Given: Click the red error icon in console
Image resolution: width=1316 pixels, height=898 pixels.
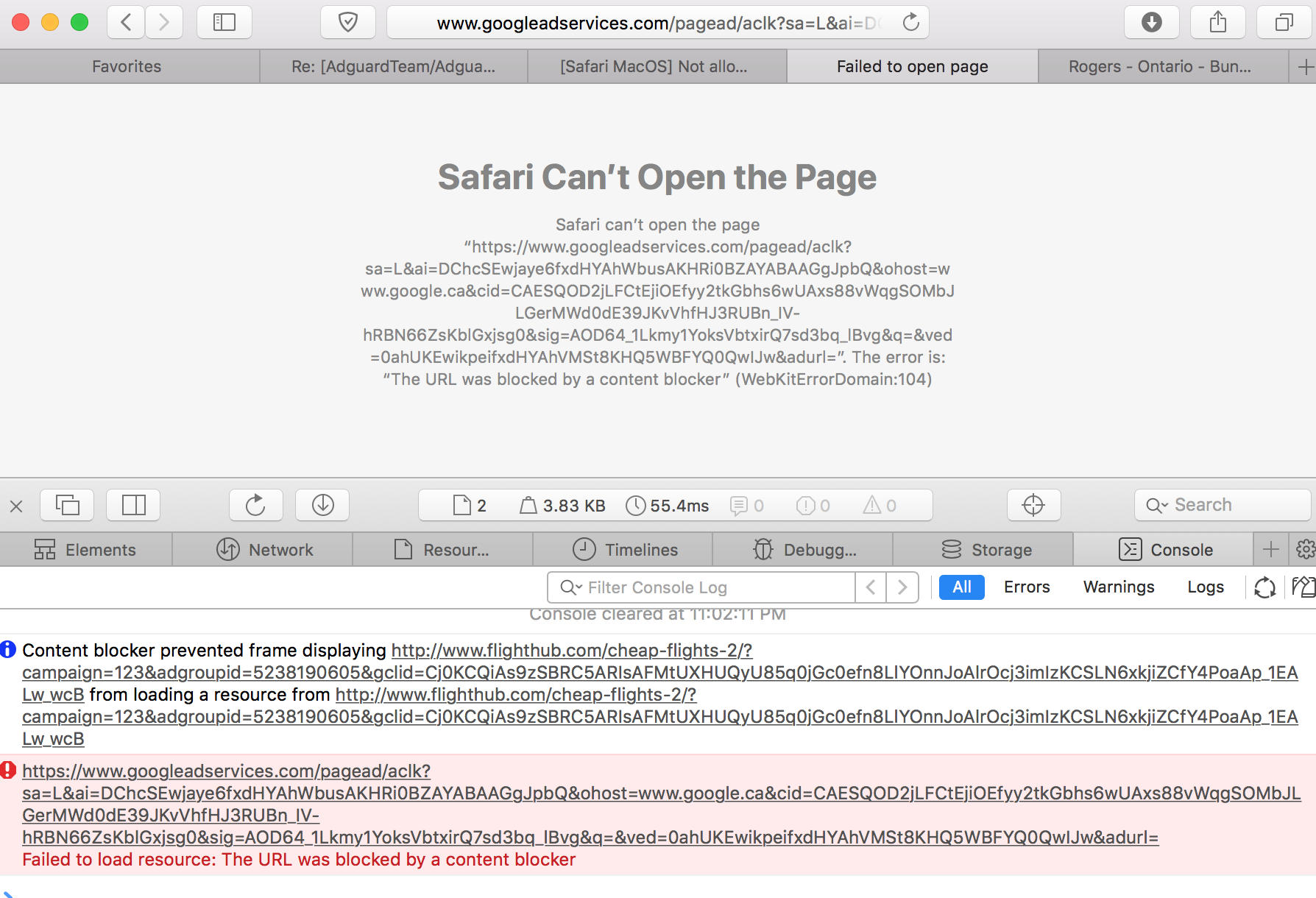Looking at the screenshot, I should tap(8, 770).
